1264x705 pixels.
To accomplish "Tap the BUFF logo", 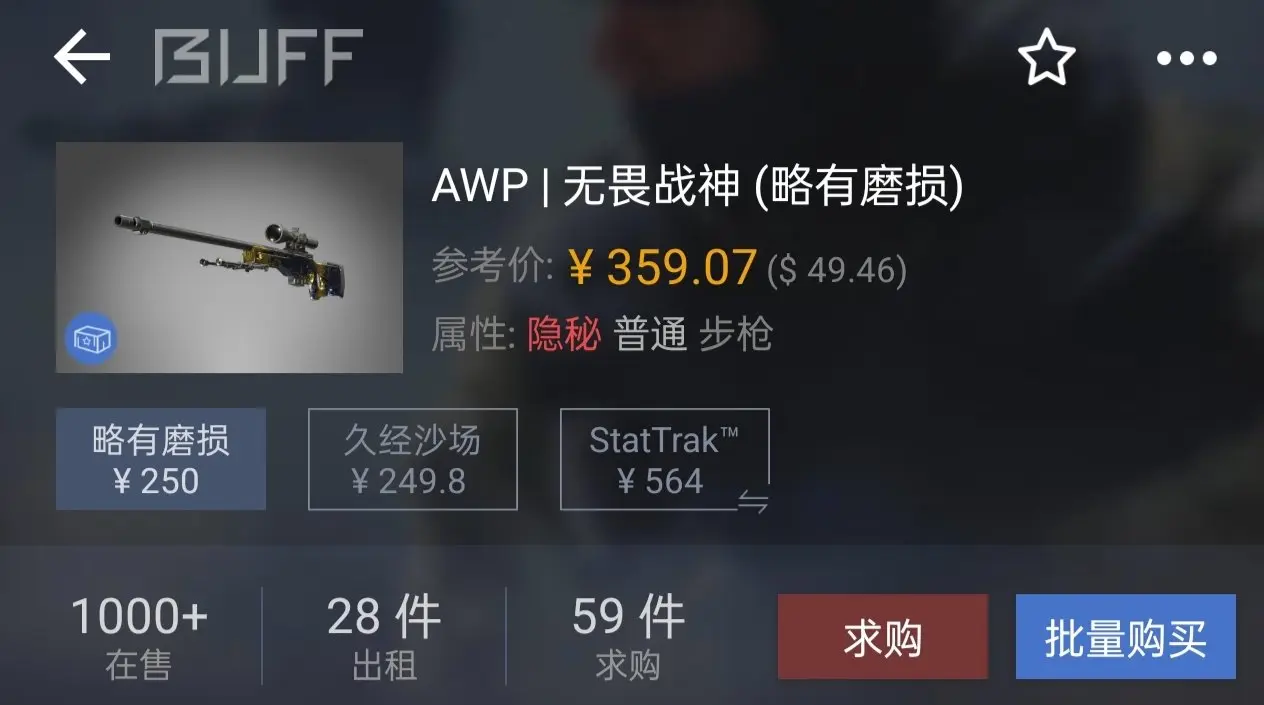I will (x=258, y=57).
